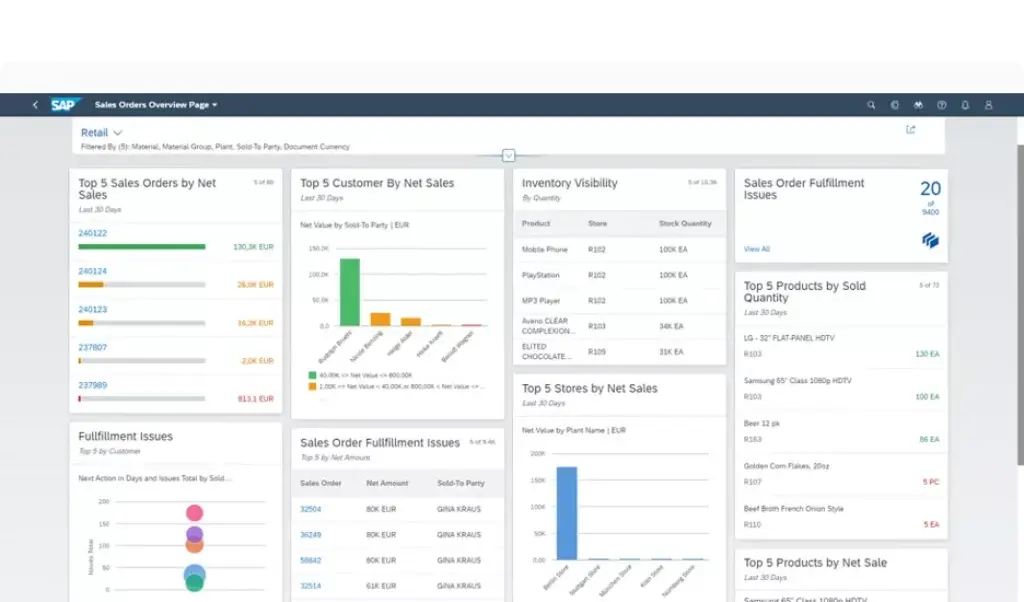Go back using the header back arrow
This screenshot has width=1024, height=602.
(35, 104)
